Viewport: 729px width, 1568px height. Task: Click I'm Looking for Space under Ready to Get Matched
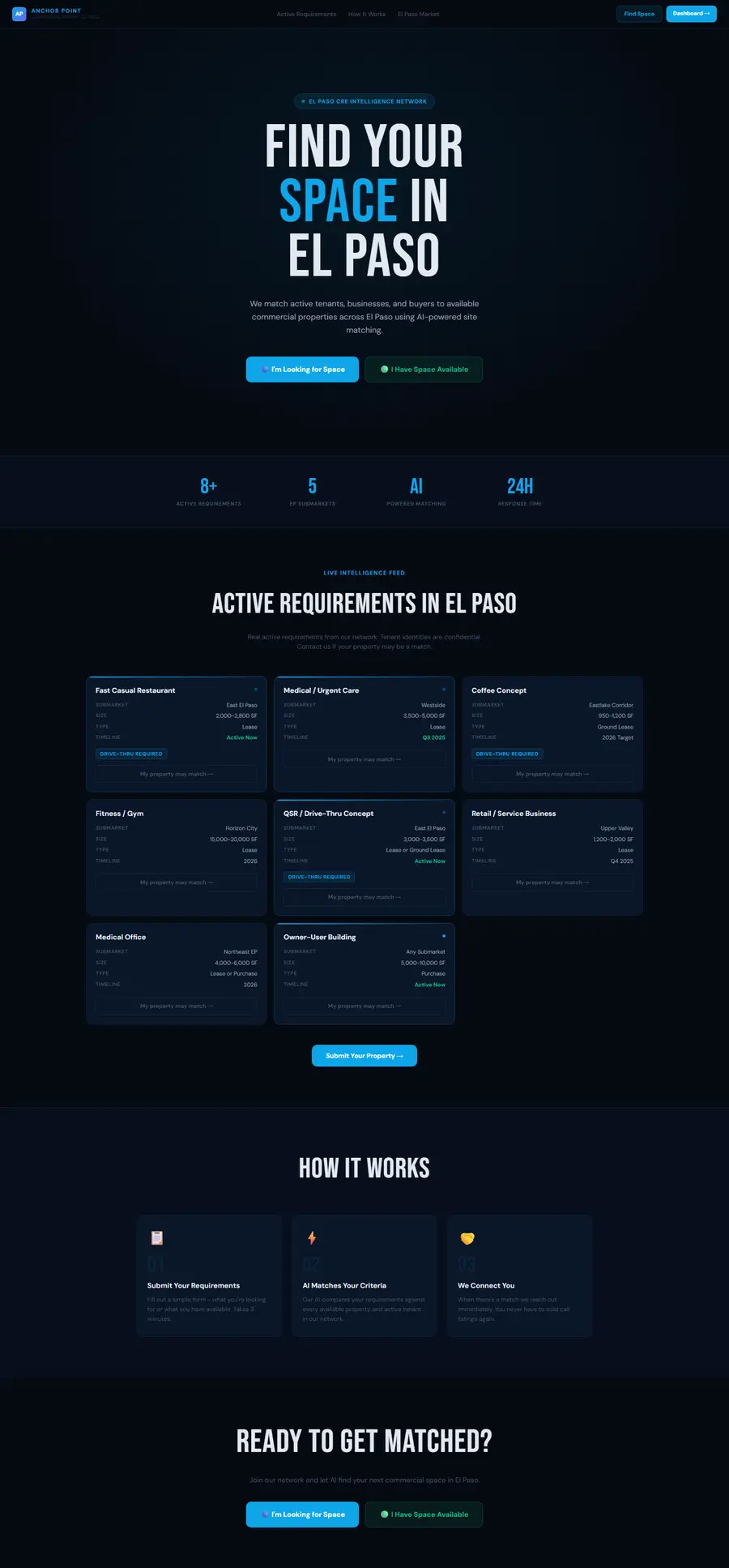tap(302, 1515)
